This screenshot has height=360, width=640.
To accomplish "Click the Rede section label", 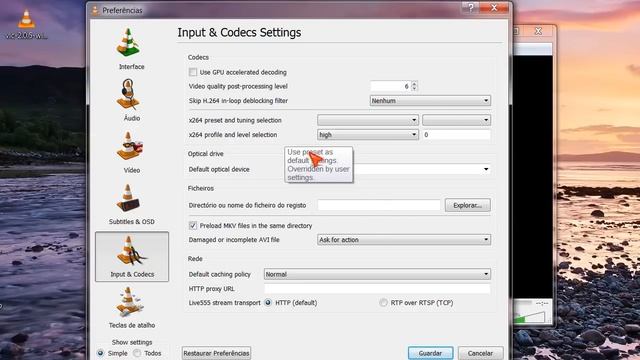I will click(x=195, y=259).
